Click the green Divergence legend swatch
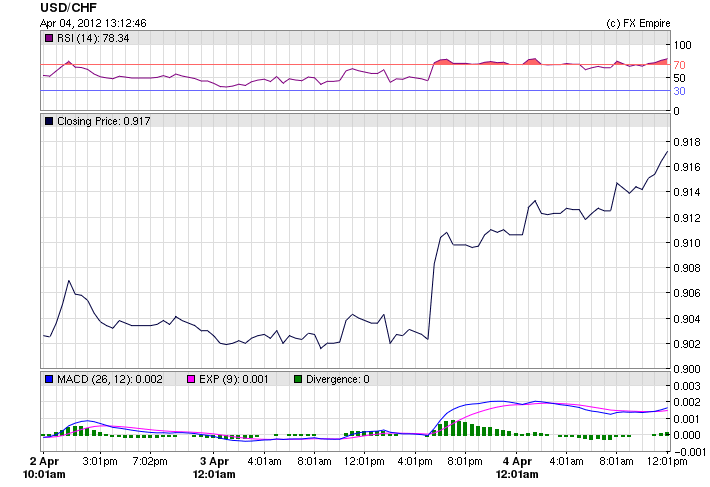 point(298,379)
